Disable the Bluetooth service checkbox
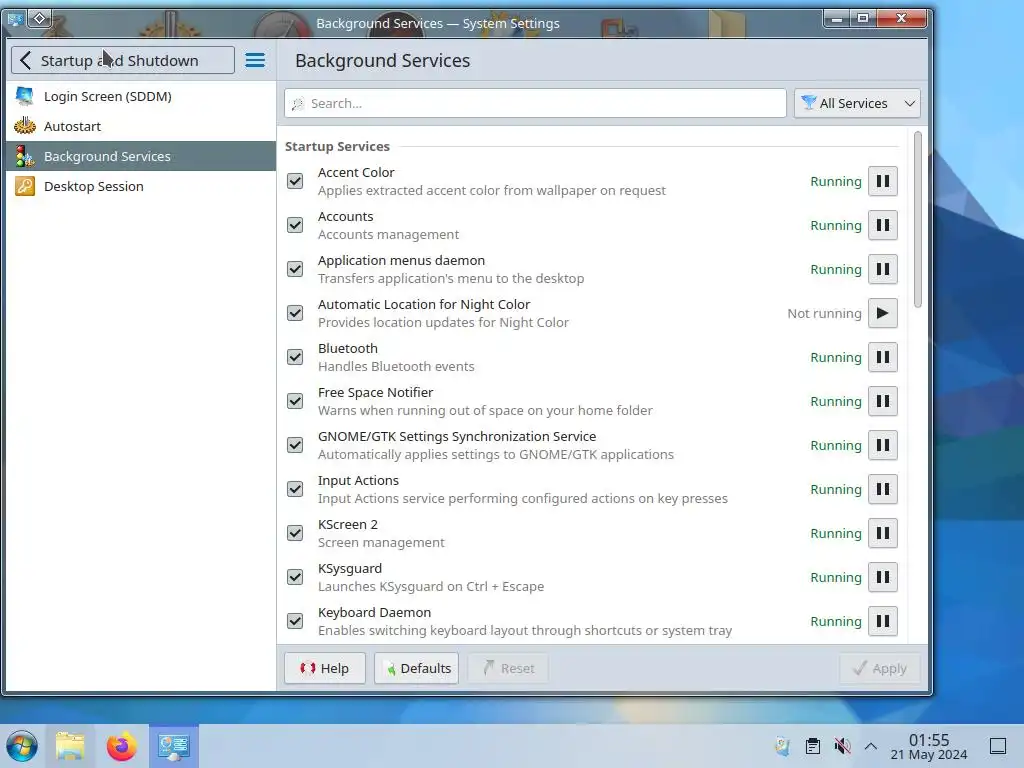Image resolution: width=1024 pixels, height=768 pixels. pyautogui.click(x=295, y=357)
